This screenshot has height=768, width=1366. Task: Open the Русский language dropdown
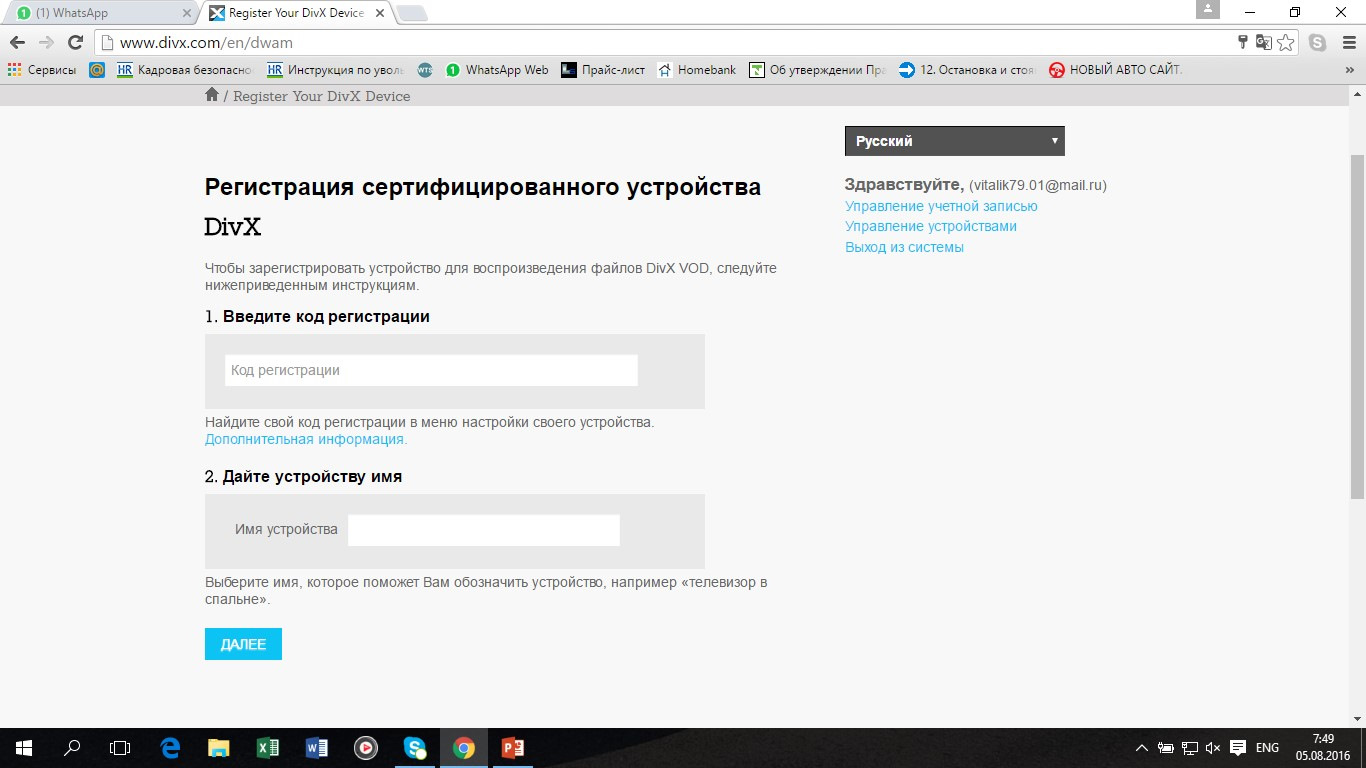(954, 141)
